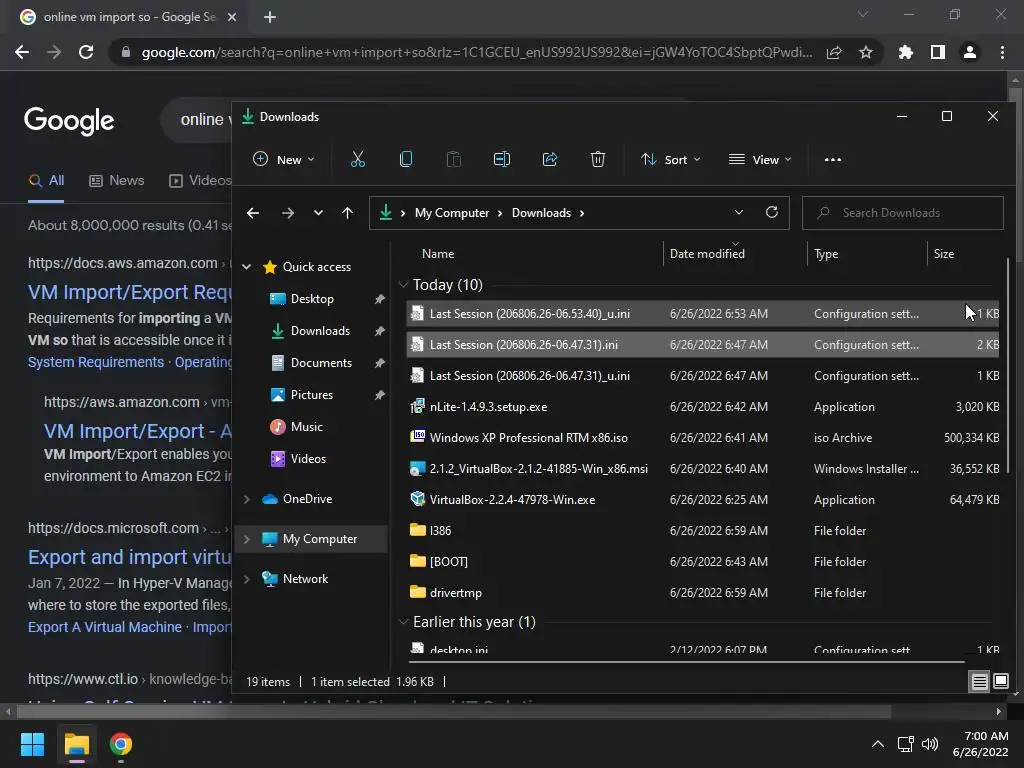1024x768 pixels.
Task: Open the Sort dropdown
Action: [671, 159]
